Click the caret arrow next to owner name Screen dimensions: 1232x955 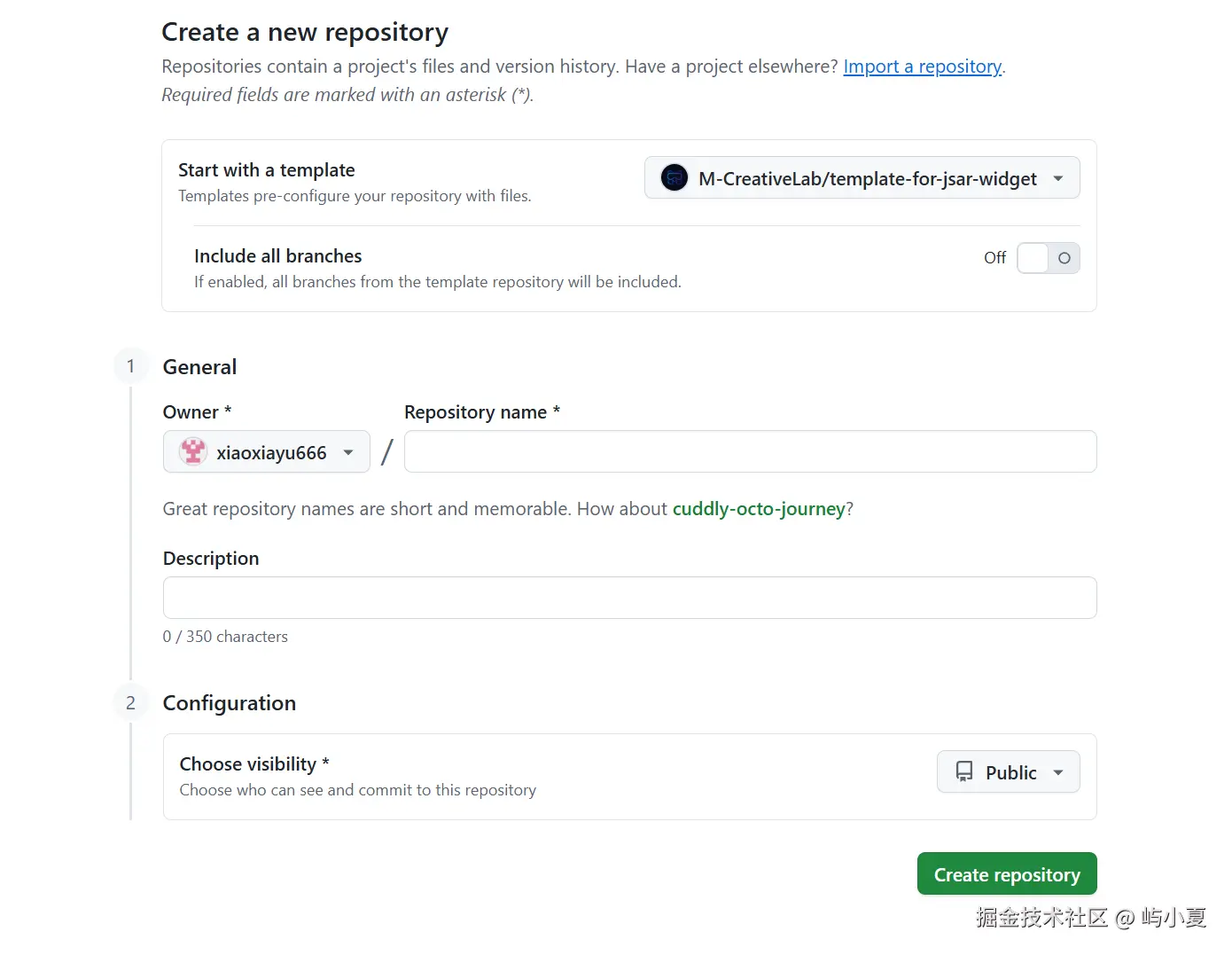click(349, 452)
